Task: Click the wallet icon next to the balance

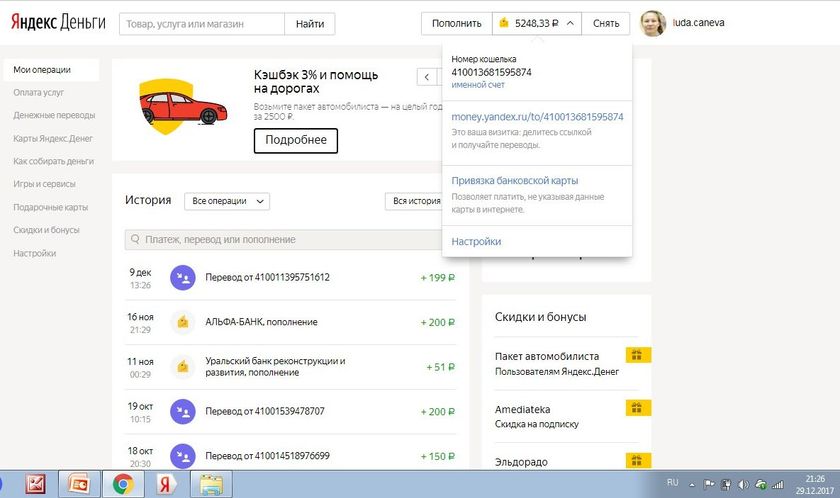Action: (504, 23)
